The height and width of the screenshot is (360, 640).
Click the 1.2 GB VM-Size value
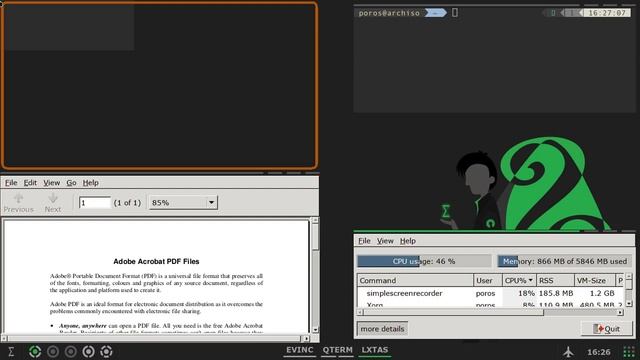pos(602,293)
